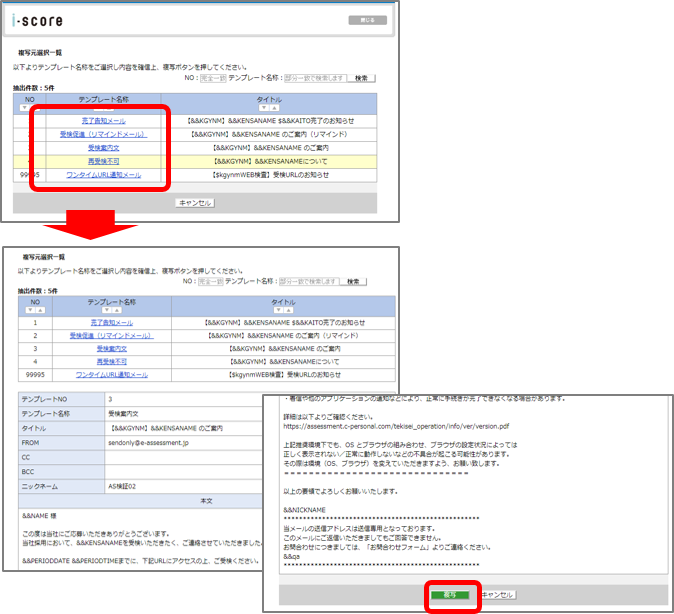Screen dimensions: 674x614
Task: Click NO cell 99995 in the template-detail window
Action: [x=35, y=375]
